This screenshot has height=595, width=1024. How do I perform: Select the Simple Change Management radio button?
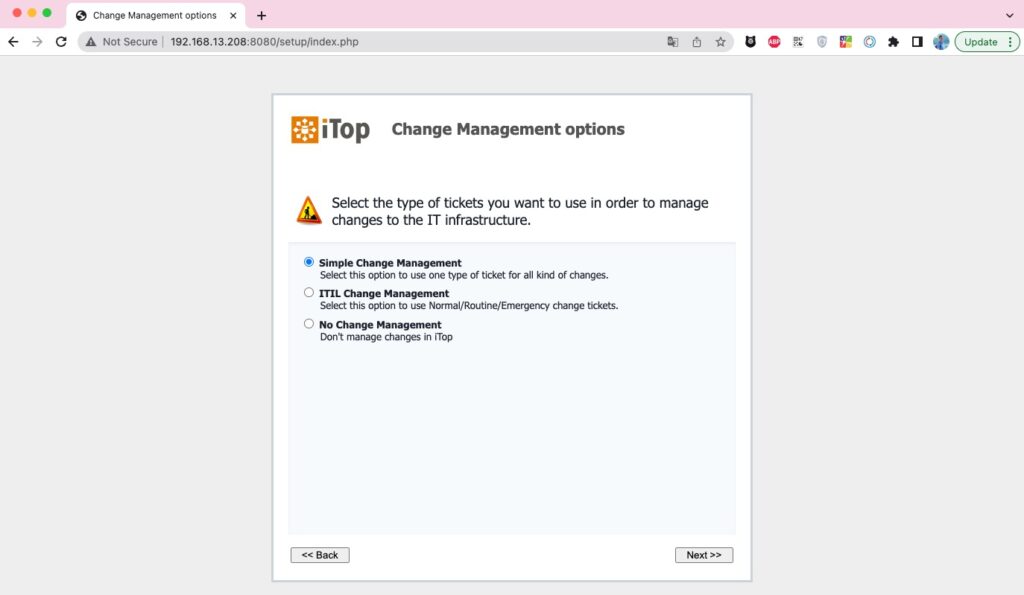pyautogui.click(x=309, y=262)
